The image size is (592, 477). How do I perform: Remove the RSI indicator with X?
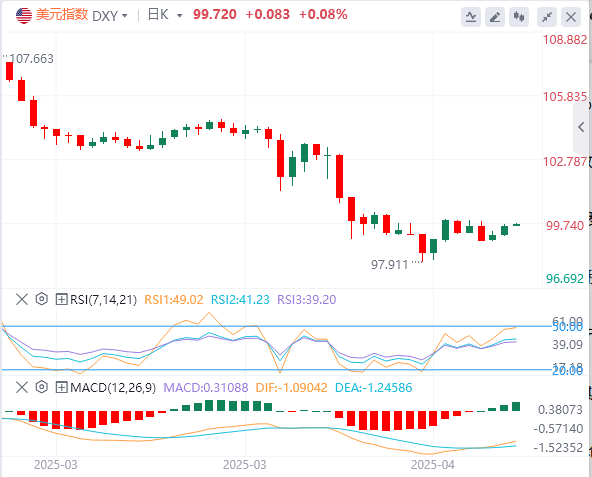coord(22,299)
